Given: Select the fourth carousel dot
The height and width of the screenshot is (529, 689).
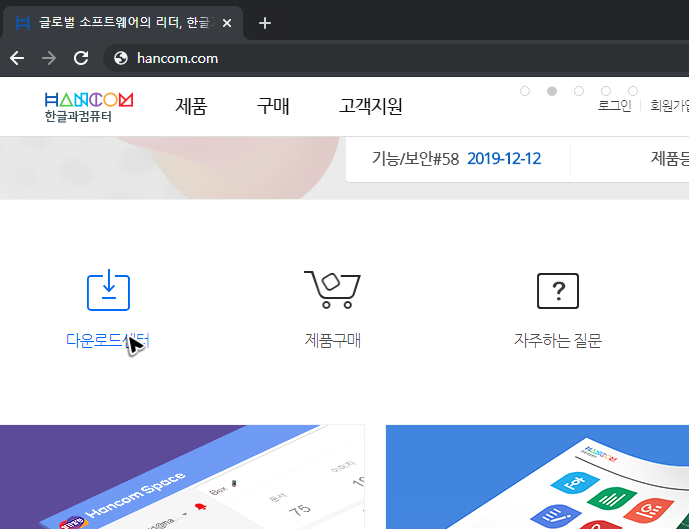Looking at the screenshot, I should (x=606, y=91).
